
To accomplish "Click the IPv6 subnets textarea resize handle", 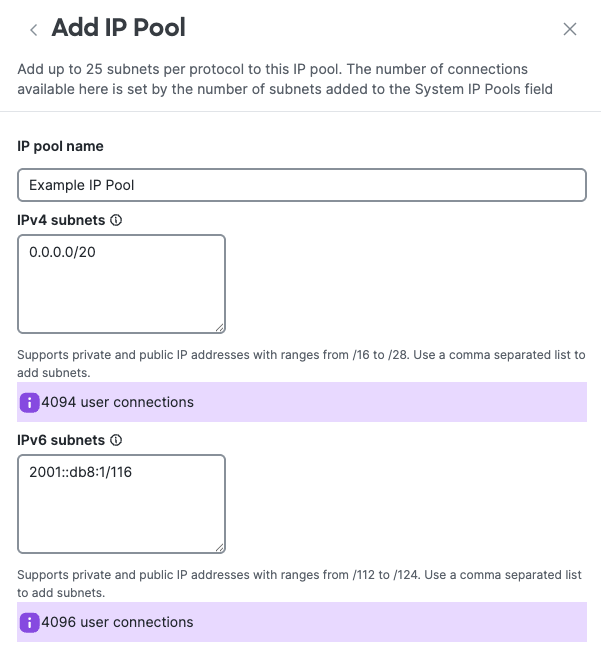I will tap(219, 546).
